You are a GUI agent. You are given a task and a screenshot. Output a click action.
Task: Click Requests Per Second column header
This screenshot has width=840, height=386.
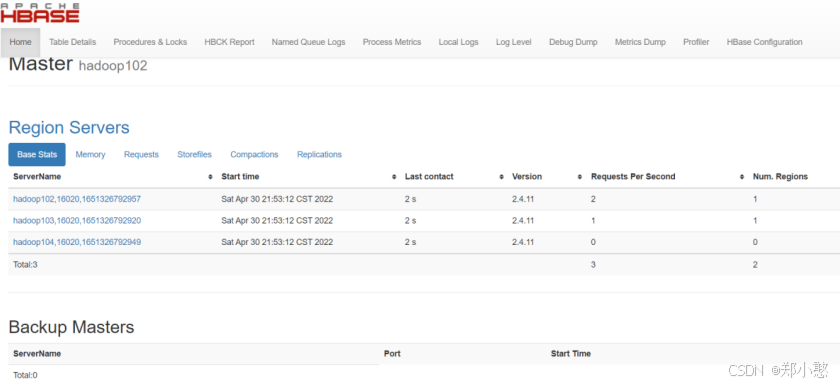633,177
